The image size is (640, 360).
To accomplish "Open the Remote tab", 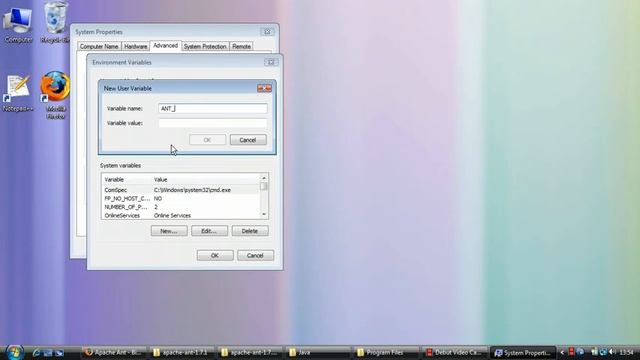I will point(241,47).
